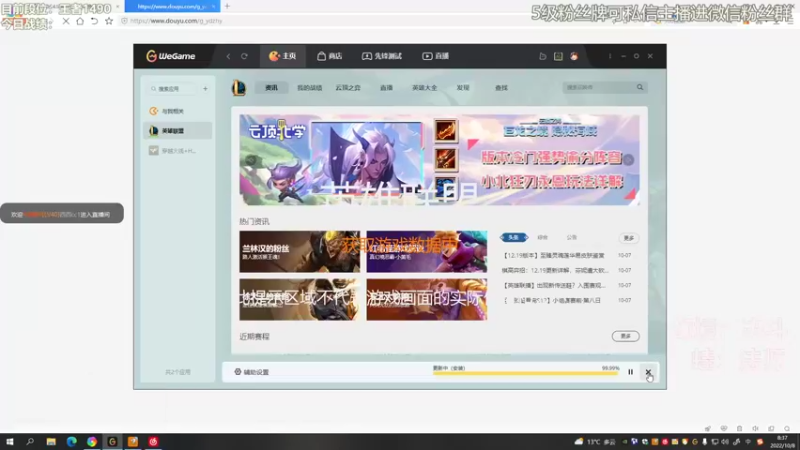Open Windows taskbar search

pyautogui.click(x=30, y=441)
